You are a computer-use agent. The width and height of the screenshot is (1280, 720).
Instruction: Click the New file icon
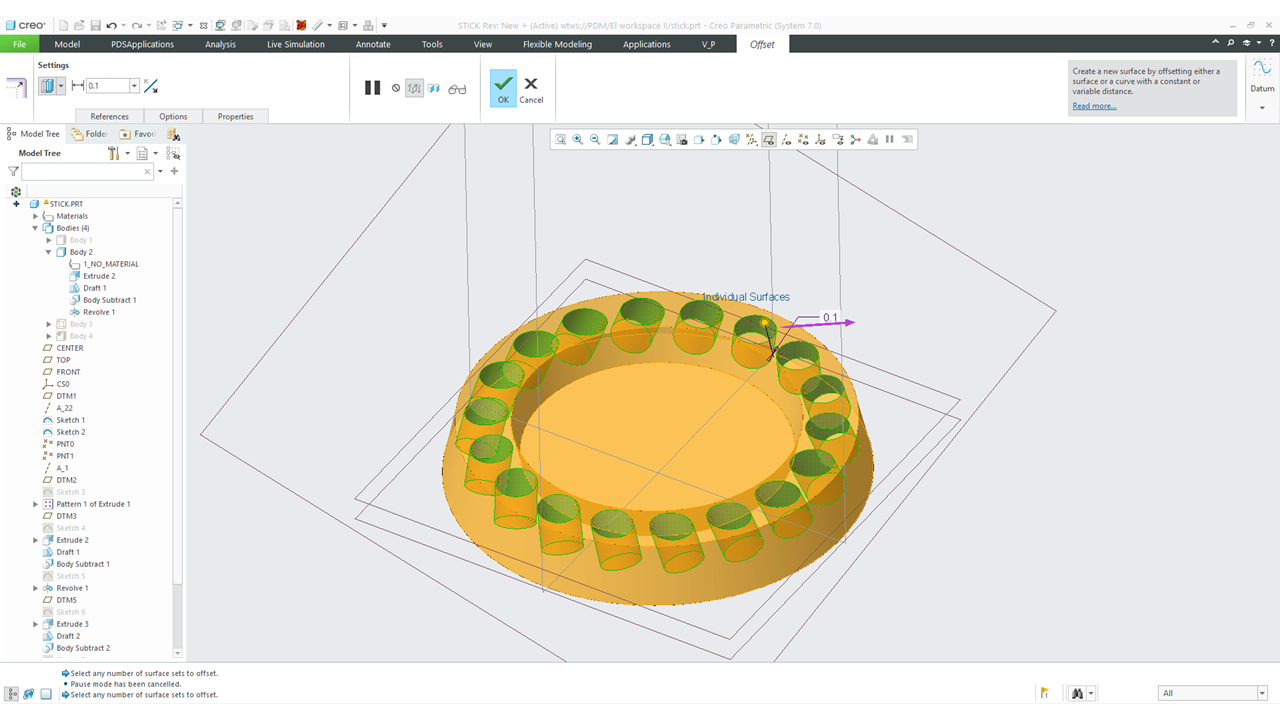(64, 25)
